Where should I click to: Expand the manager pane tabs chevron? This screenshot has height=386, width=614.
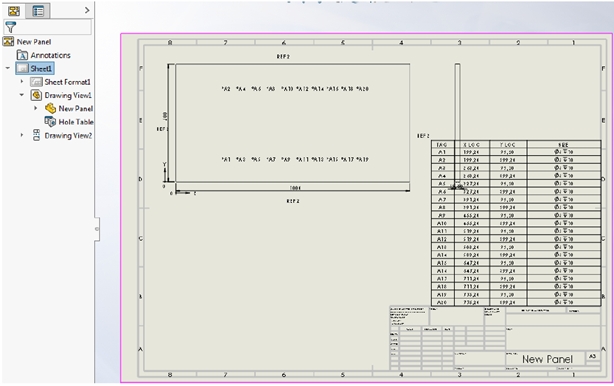(x=87, y=10)
